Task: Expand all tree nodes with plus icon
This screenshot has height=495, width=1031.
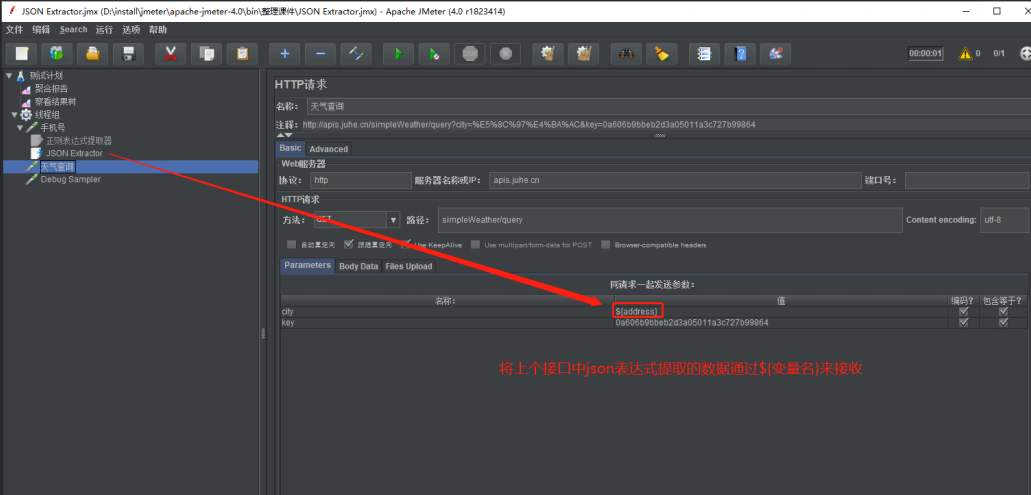Action: (285, 54)
